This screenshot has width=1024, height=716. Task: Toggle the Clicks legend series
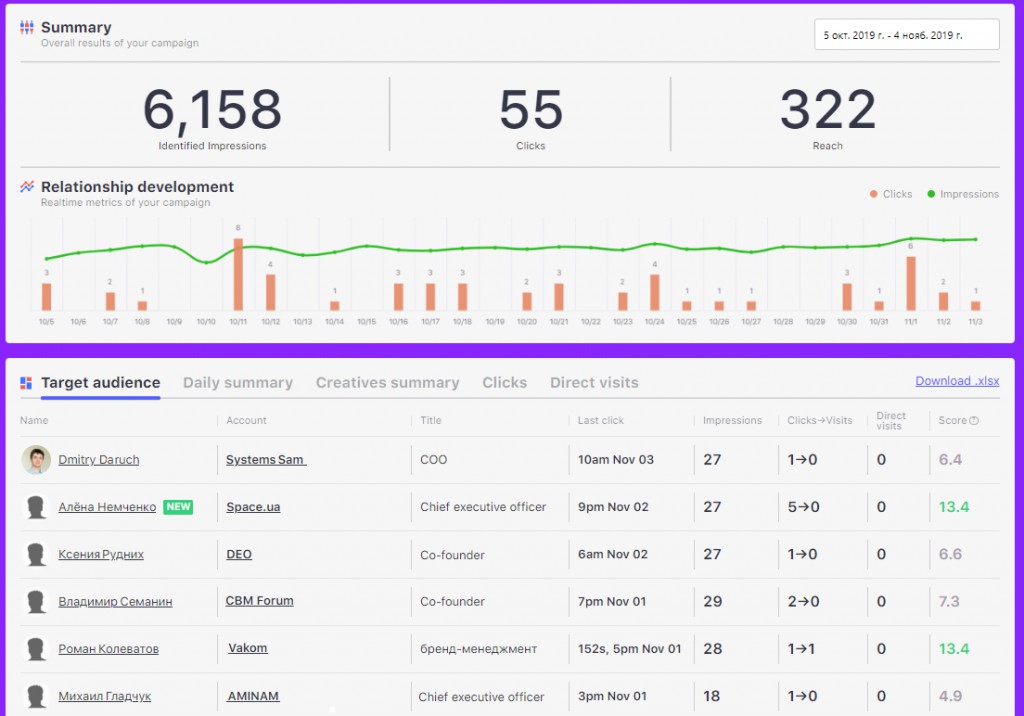tap(891, 194)
